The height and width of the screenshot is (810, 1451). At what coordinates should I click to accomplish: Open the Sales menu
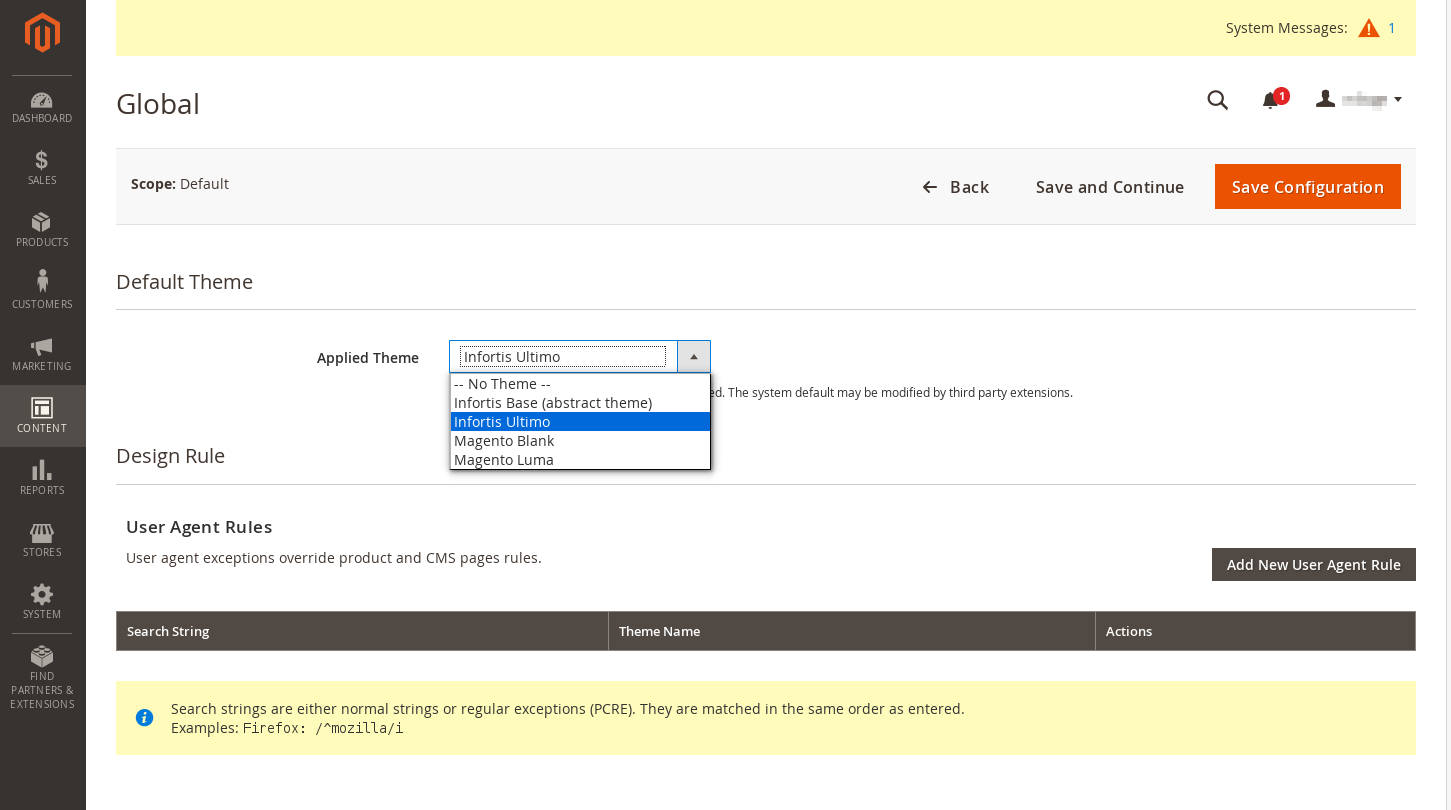[x=42, y=168]
